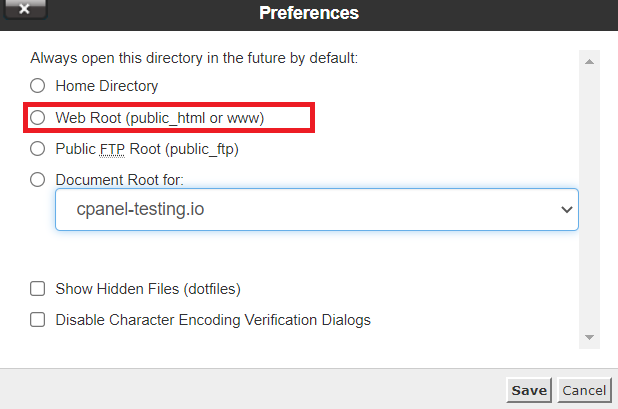Viewport: 618px width, 409px height.
Task: Click the scrollbar down arrow
Action: pyautogui.click(x=590, y=338)
